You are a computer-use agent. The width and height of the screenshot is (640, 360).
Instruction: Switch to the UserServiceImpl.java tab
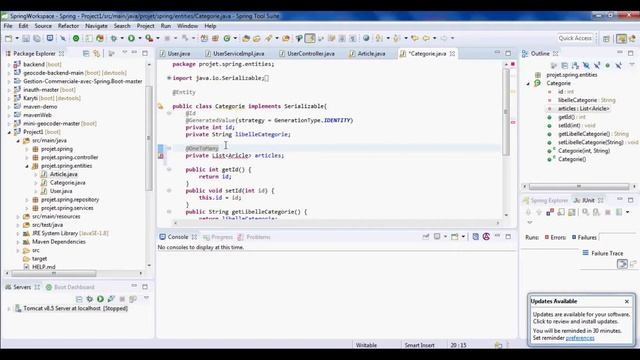pos(235,53)
